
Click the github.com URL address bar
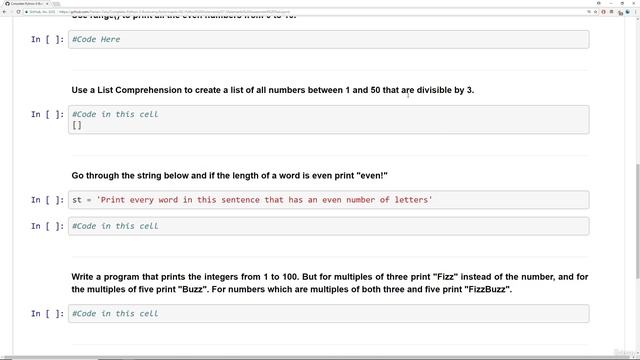(x=306, y=12)
